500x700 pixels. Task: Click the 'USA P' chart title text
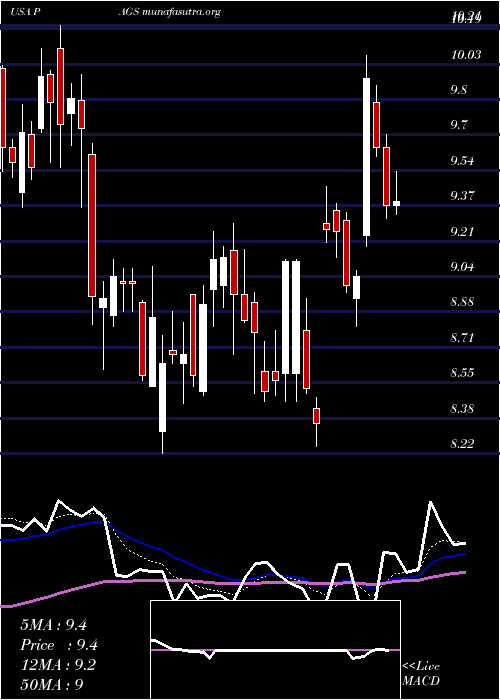(x=26, y=12)
